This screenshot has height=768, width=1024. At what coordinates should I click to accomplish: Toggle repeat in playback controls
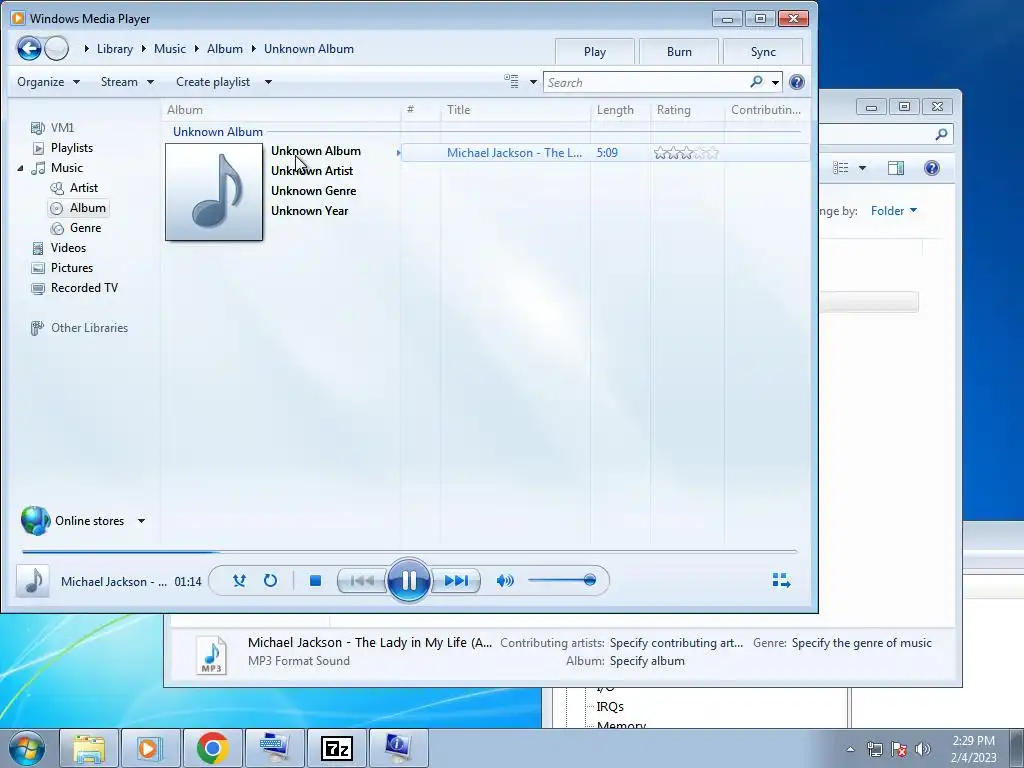270,581
